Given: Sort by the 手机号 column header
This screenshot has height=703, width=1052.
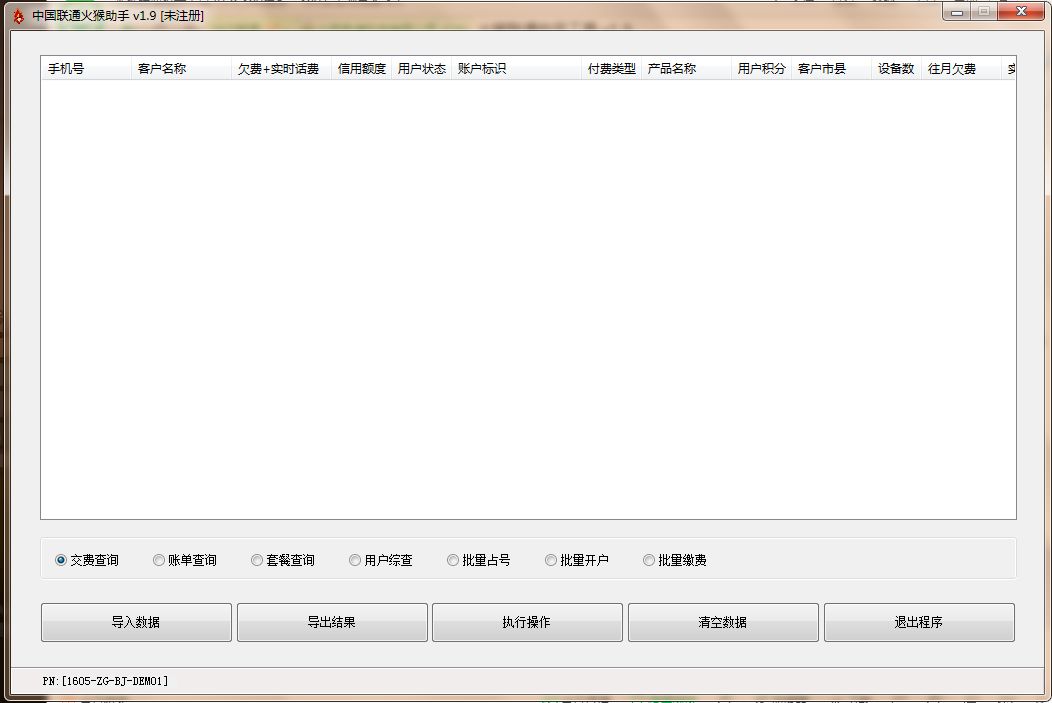Looking at the screenshot, I should (87, 68).
